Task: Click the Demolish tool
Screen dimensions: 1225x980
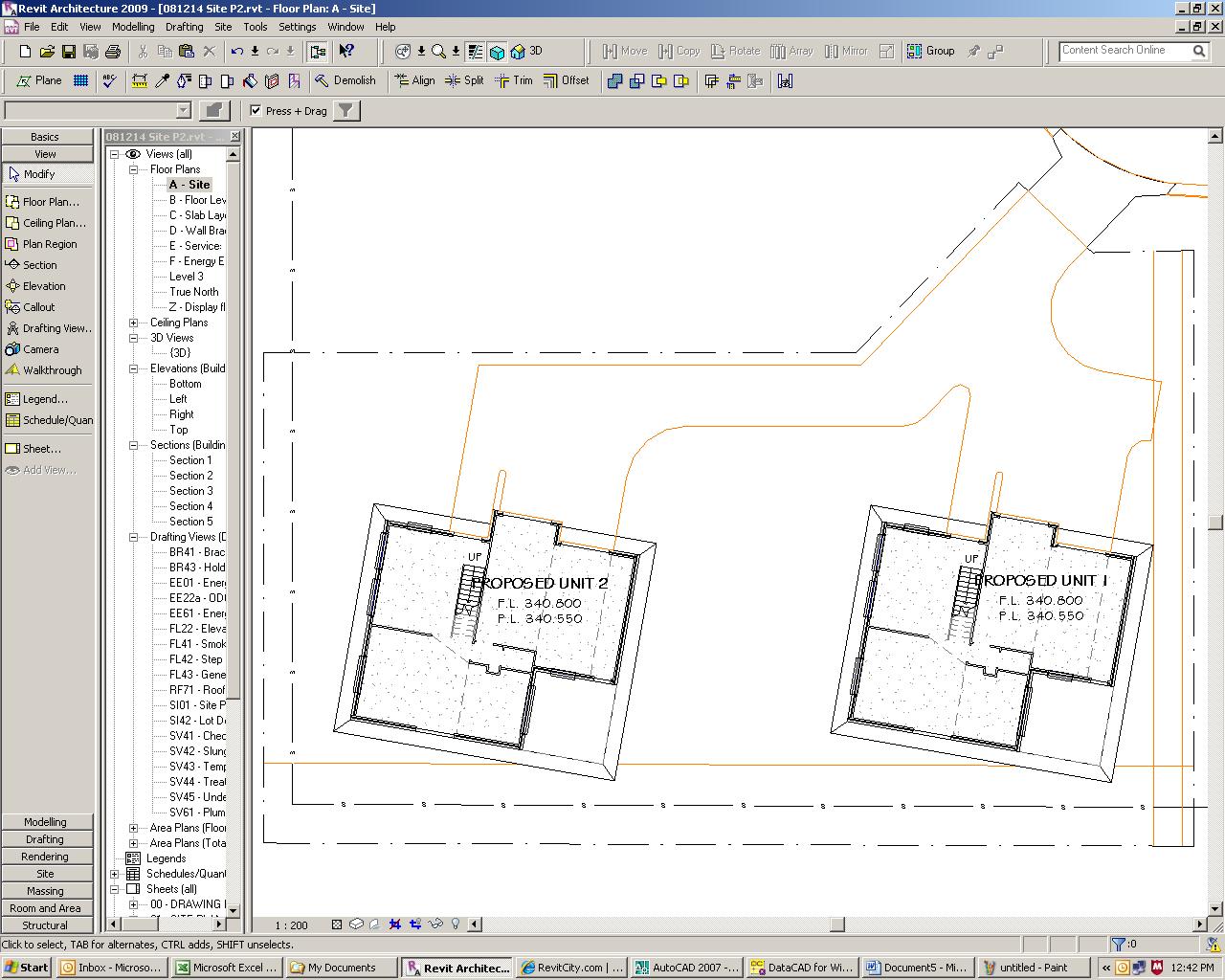Action: tap(345, 81)
